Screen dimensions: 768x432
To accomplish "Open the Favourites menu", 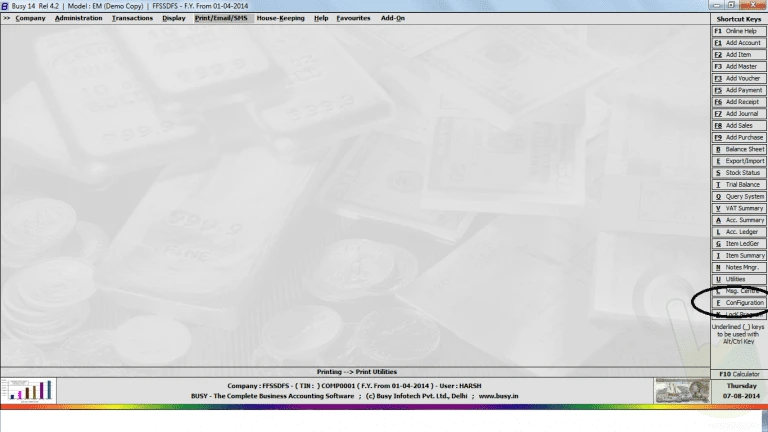I will pyautogui.click(x=353, y=18).
